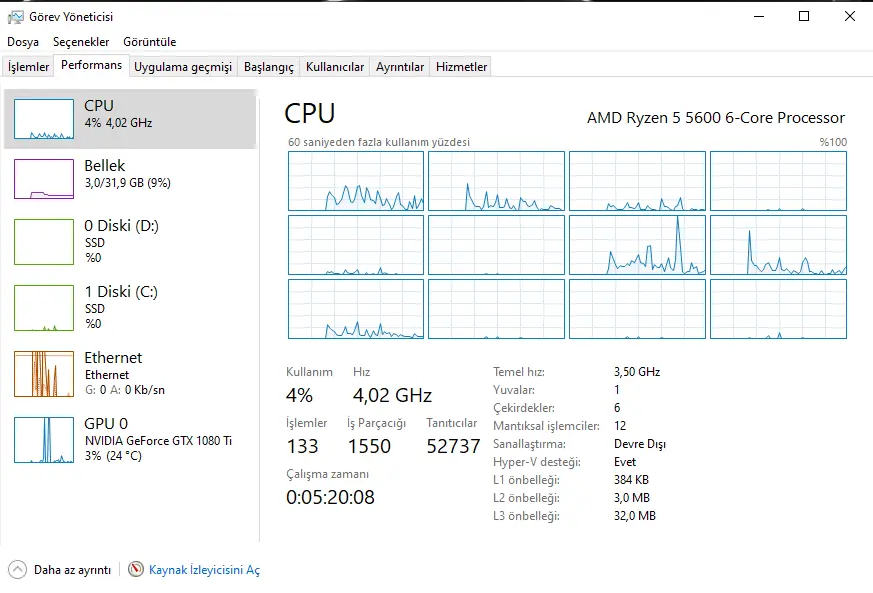Switch to the Başlangıç tab
The height and width of the screenshot is (593, 873).
269,67
